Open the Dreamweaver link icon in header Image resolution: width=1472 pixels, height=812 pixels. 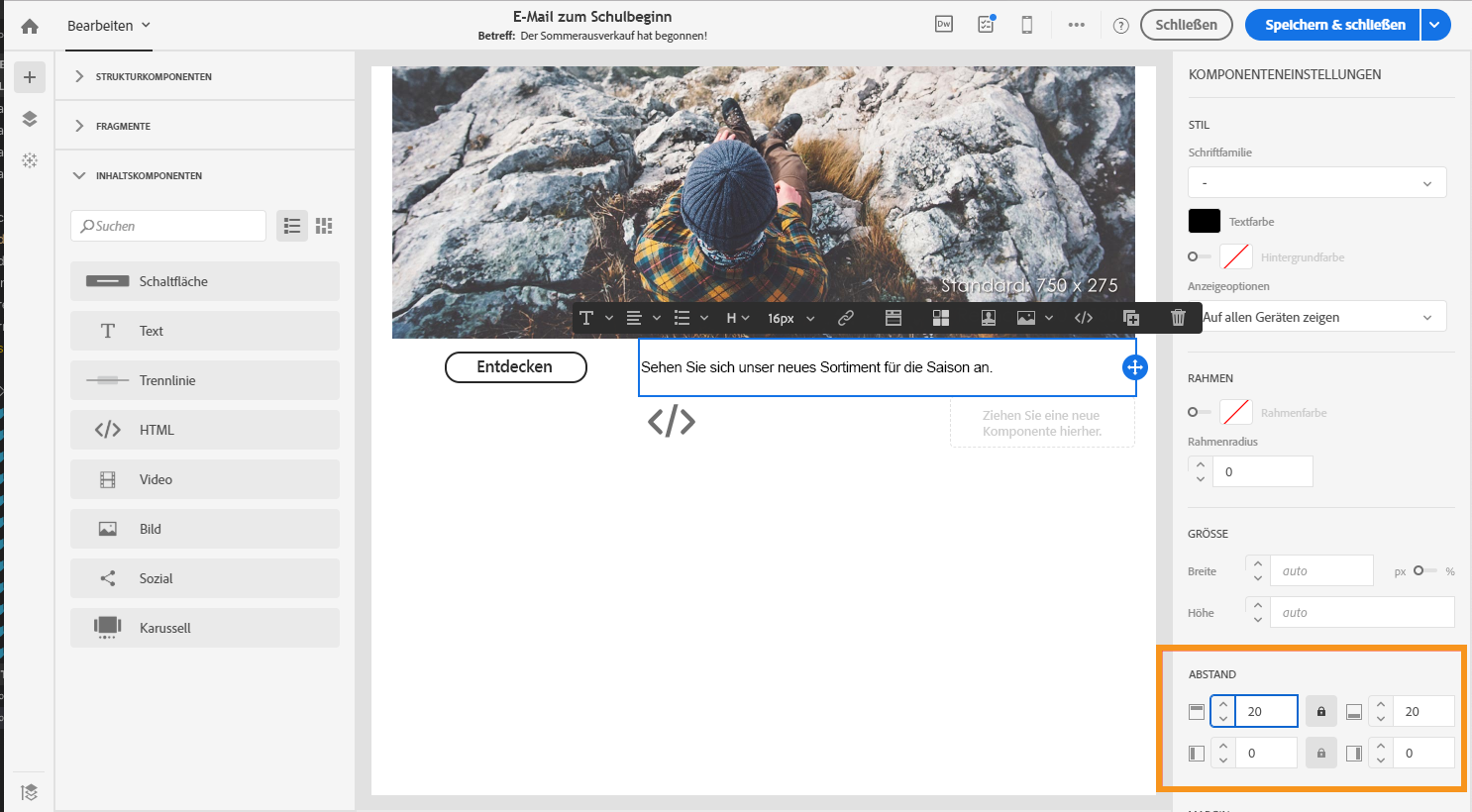944,25
